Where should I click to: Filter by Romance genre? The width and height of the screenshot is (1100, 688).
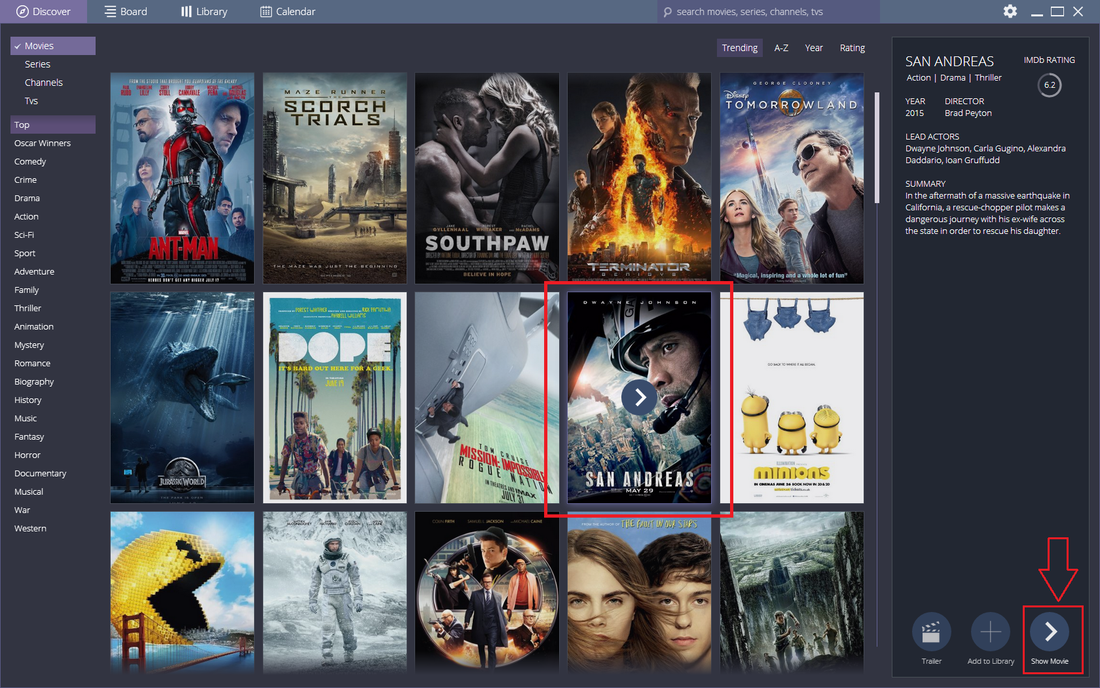pyautogui.click(x=32, y=363)
